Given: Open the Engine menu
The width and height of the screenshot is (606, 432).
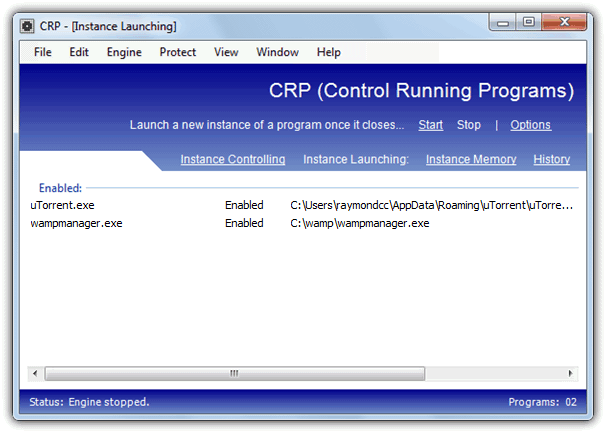Looking at the screenshot, I should tap(124, 52).
